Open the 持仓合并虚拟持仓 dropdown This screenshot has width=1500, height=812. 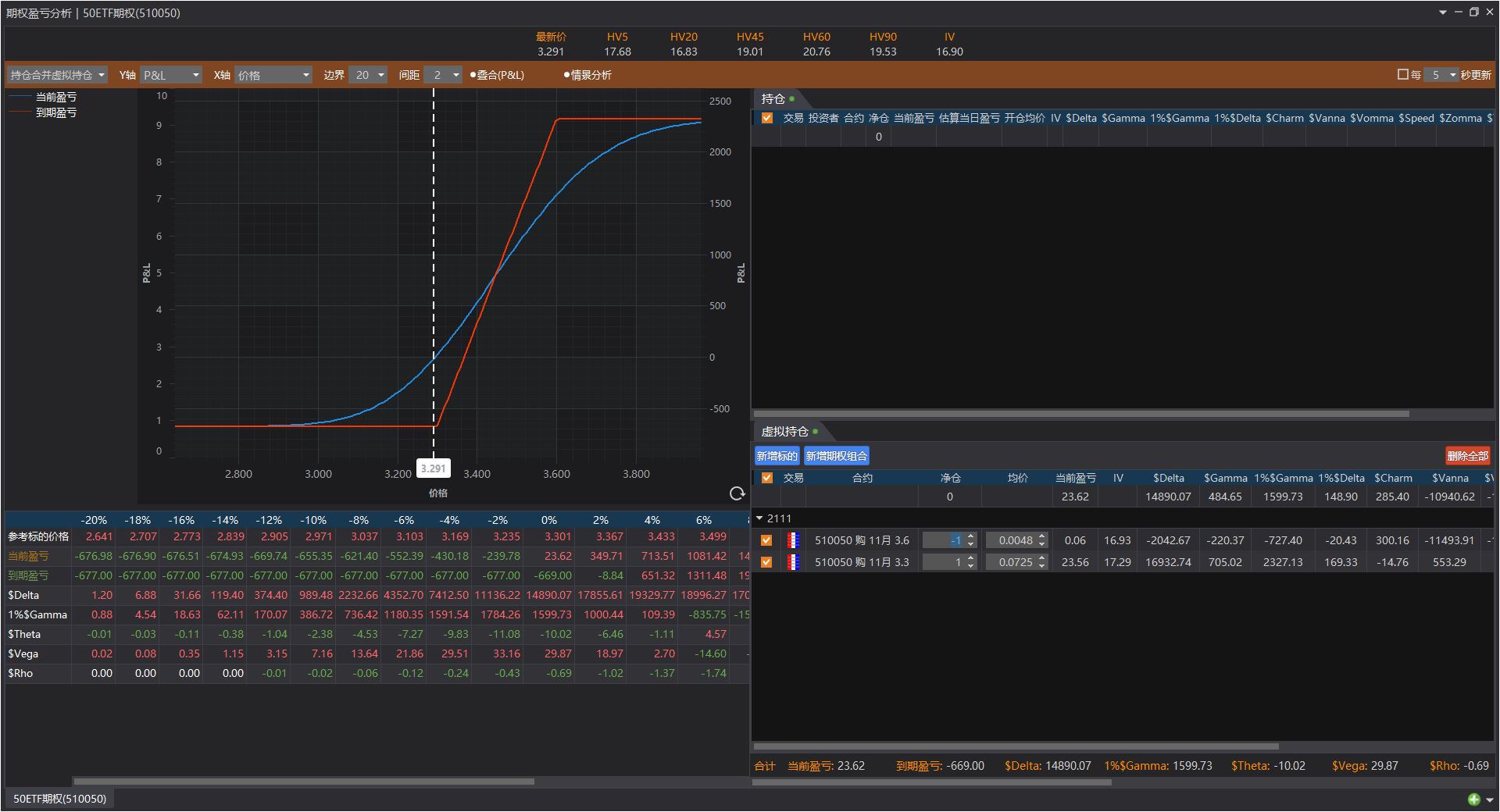click(57, 75)
